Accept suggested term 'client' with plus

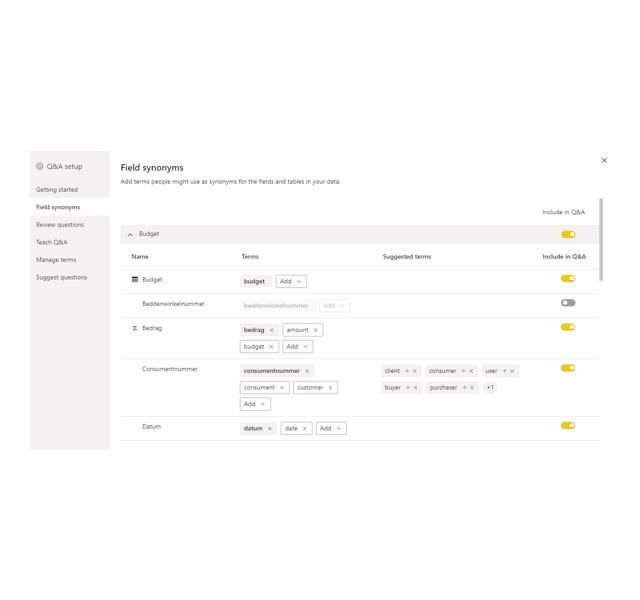click(x=407, y=371)
